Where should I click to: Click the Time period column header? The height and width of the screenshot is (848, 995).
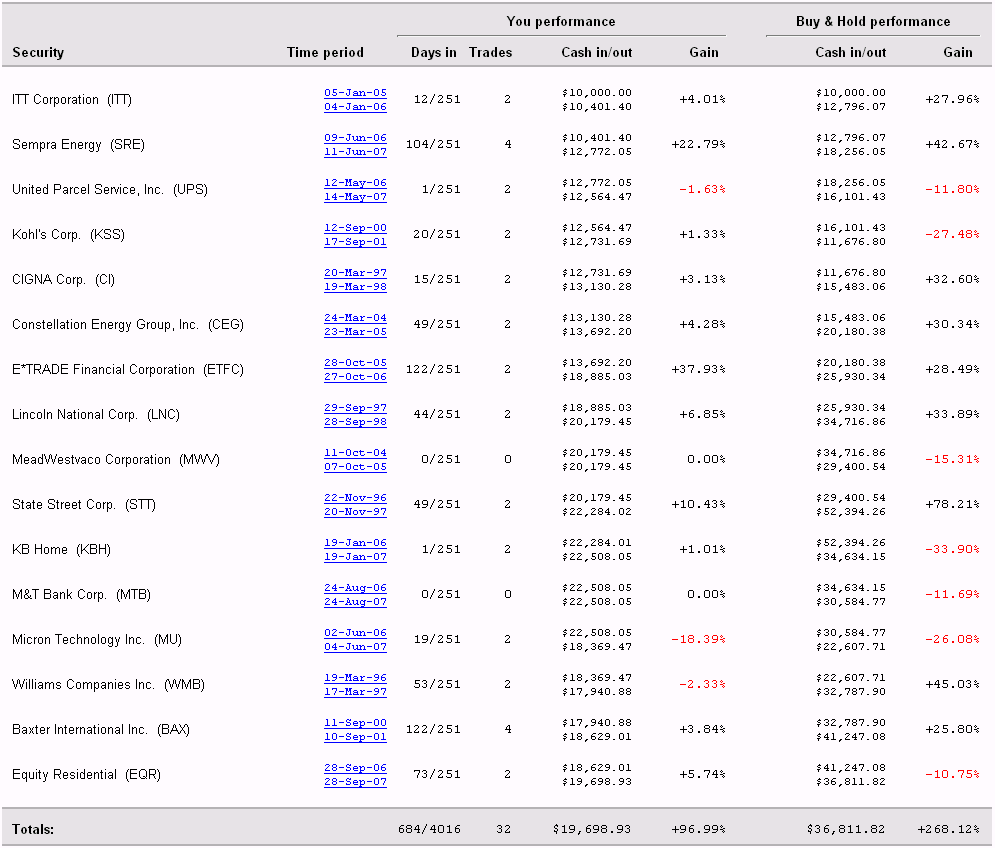click(x=326, y=53)
